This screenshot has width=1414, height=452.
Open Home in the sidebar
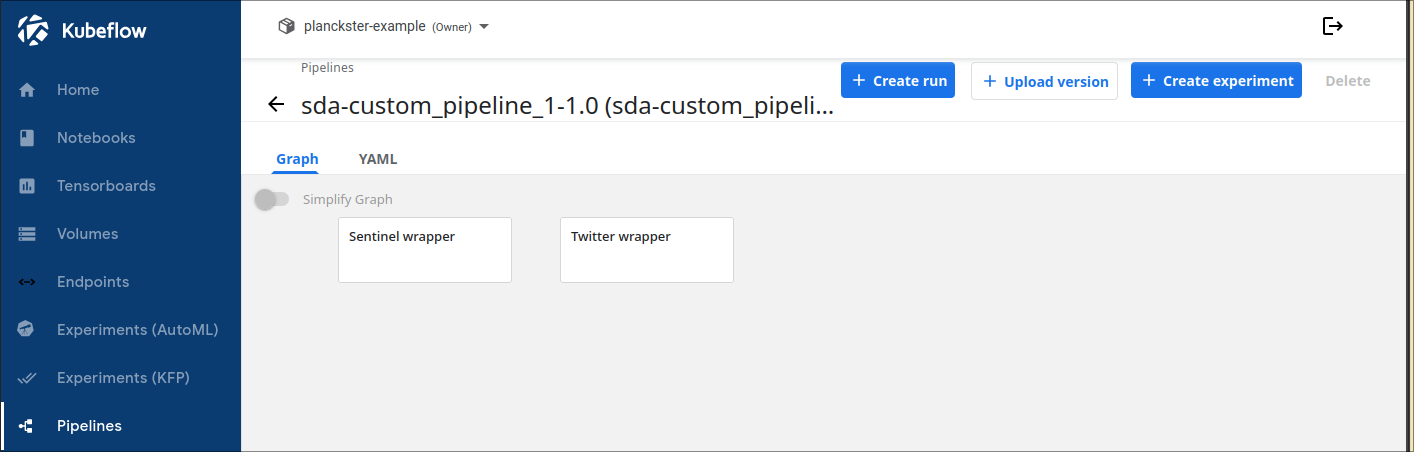[121, 90]
